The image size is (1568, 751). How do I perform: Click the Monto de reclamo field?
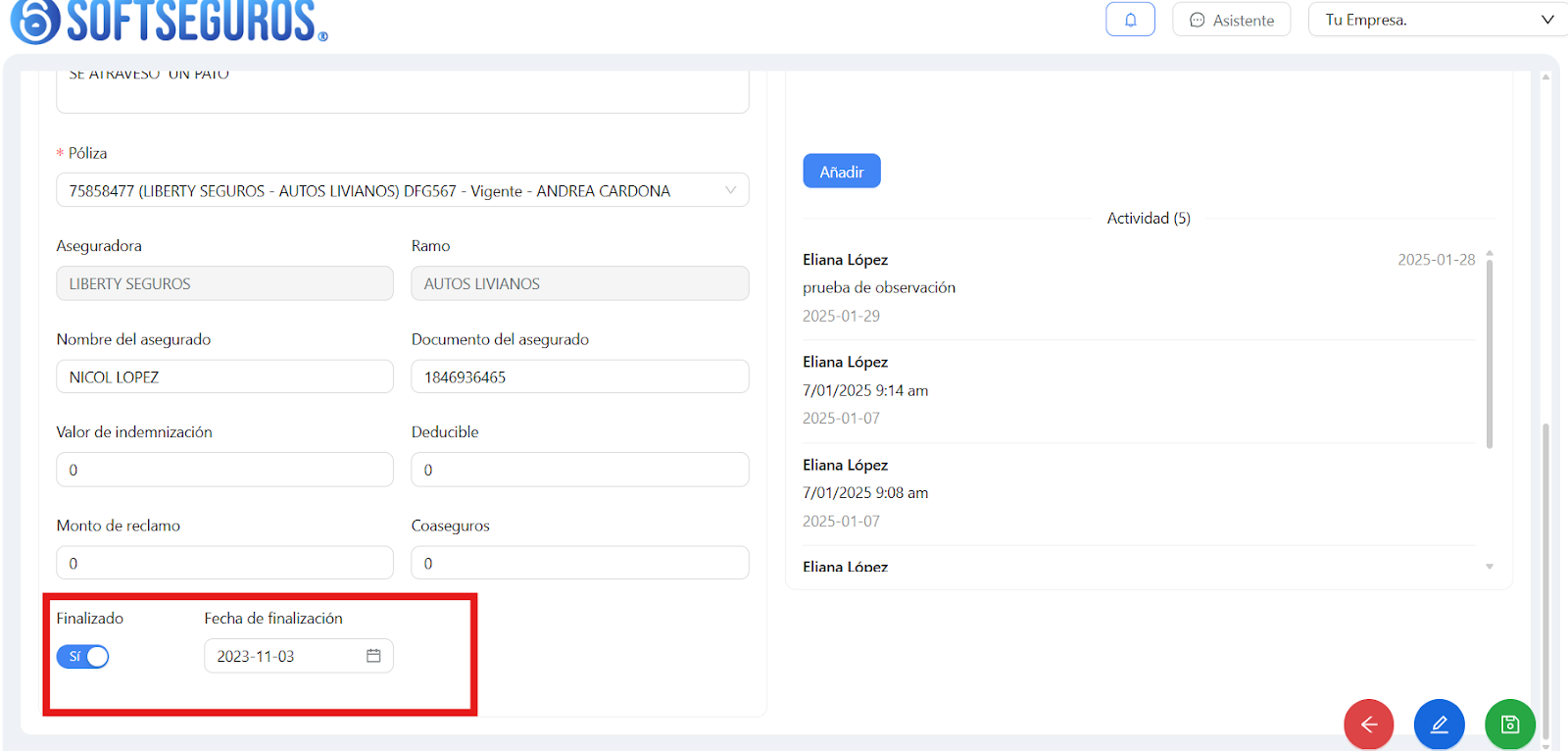(225, 563)
